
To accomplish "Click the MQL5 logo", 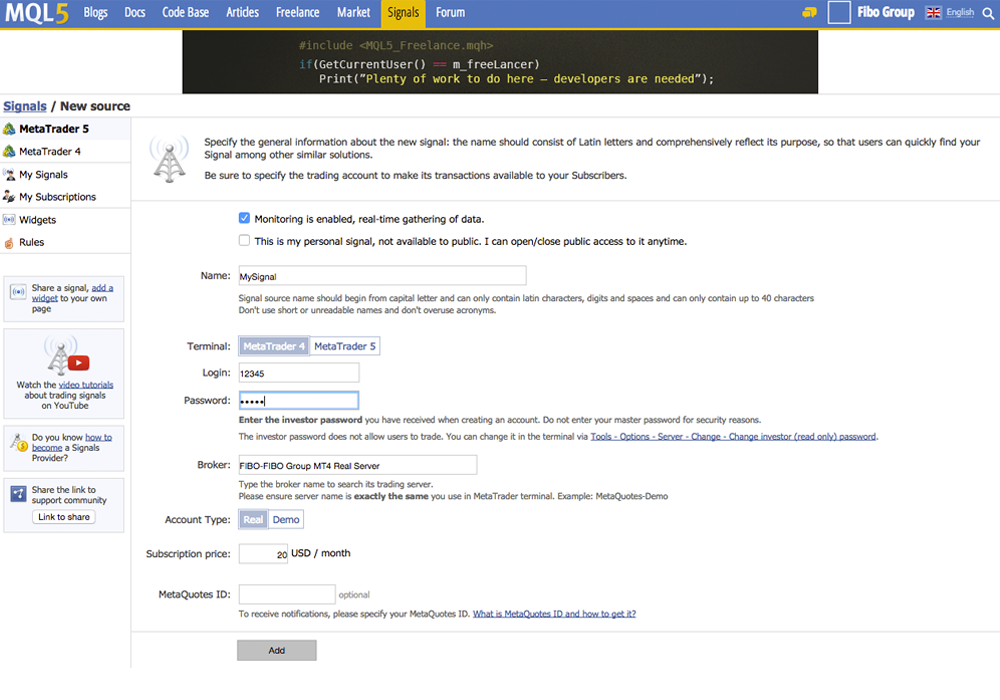I will [36, 13].
